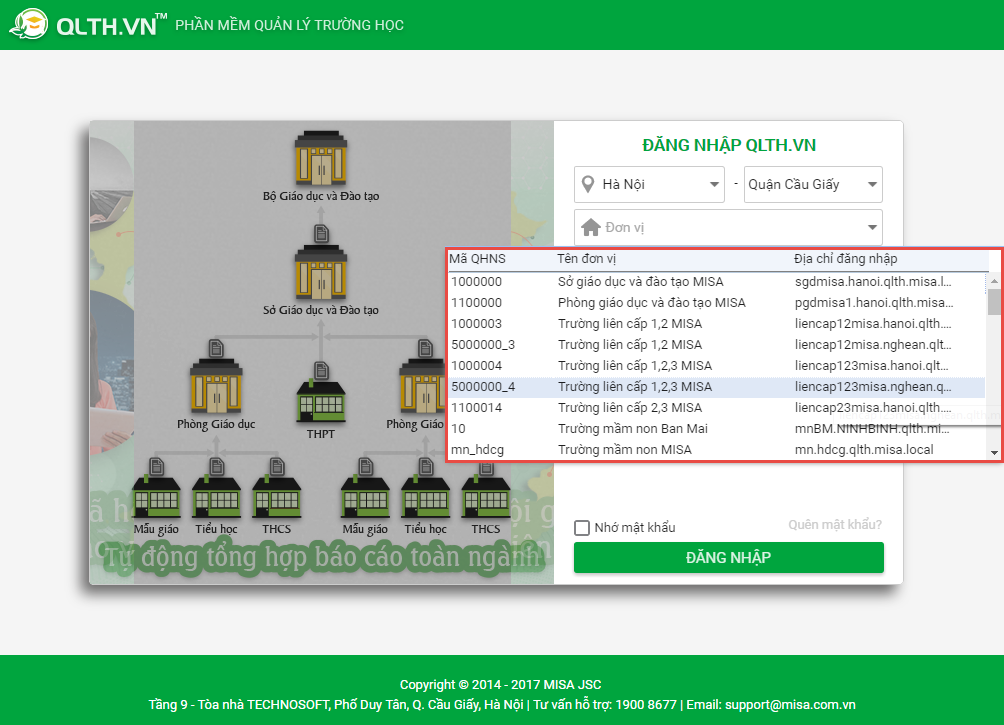Click the Tên đơn vị column header
1004x725 pixels.
click(587, 259)
